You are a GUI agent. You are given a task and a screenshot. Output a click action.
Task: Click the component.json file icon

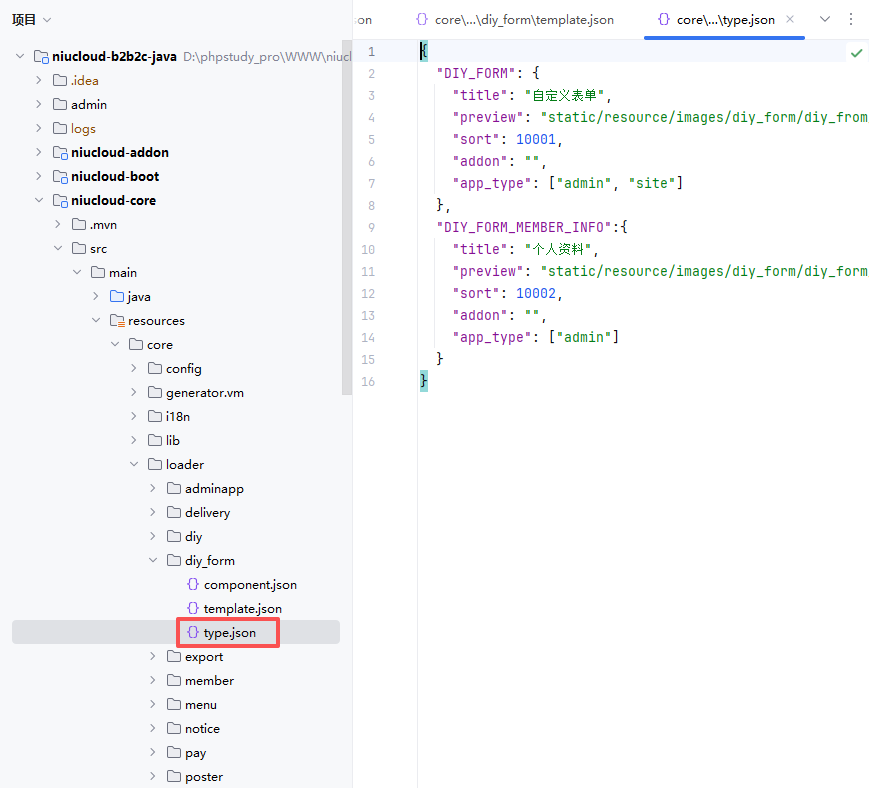[193, 585]
